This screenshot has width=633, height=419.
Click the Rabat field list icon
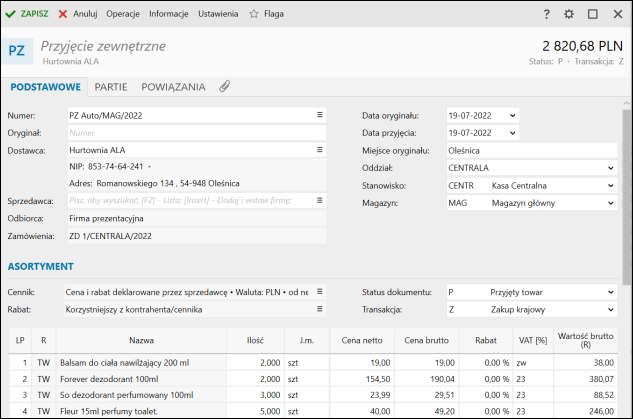(x=320, y=309)
